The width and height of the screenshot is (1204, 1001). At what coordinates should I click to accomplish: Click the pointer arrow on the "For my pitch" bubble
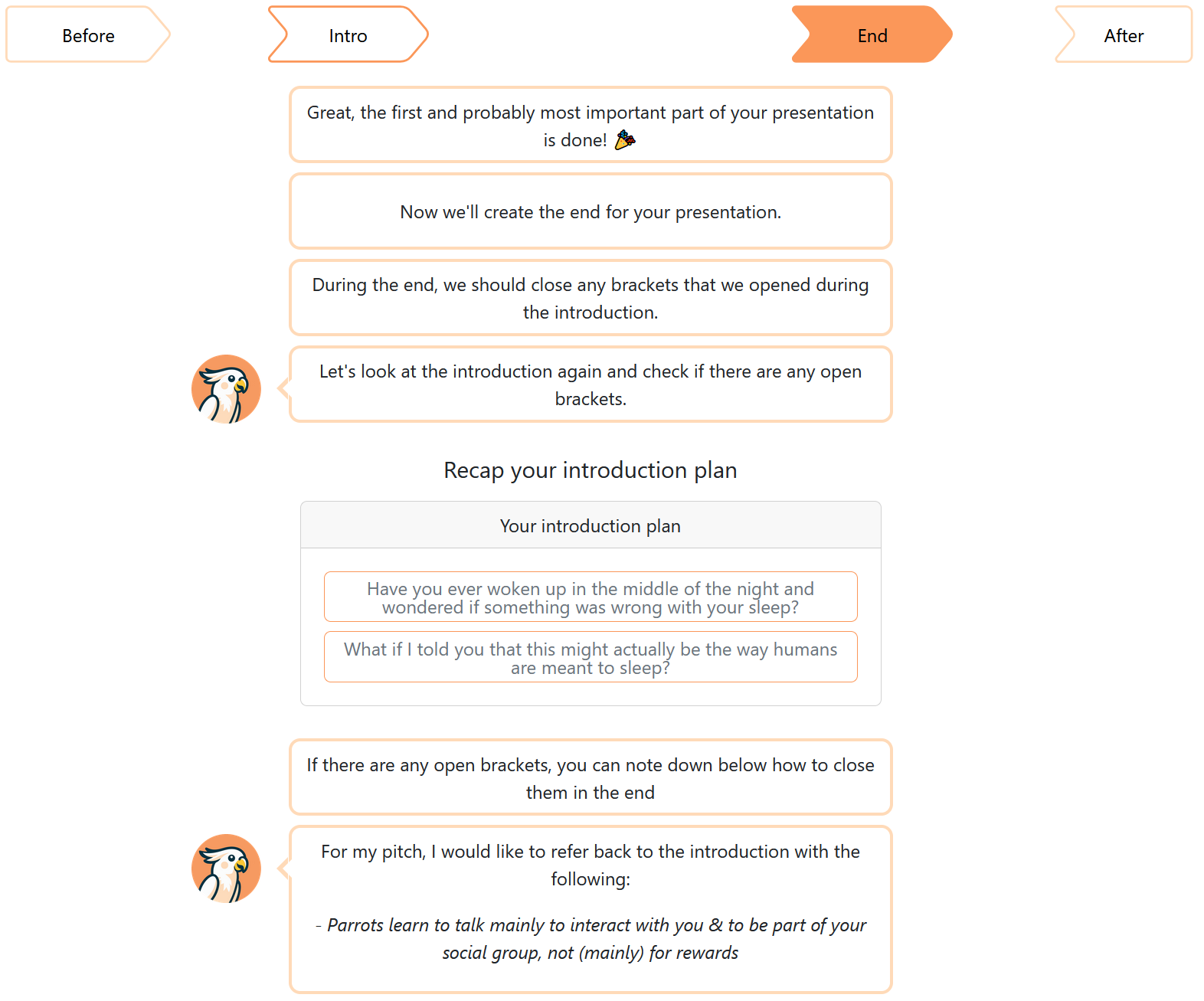pyautogui.click(x=283, y=869)
